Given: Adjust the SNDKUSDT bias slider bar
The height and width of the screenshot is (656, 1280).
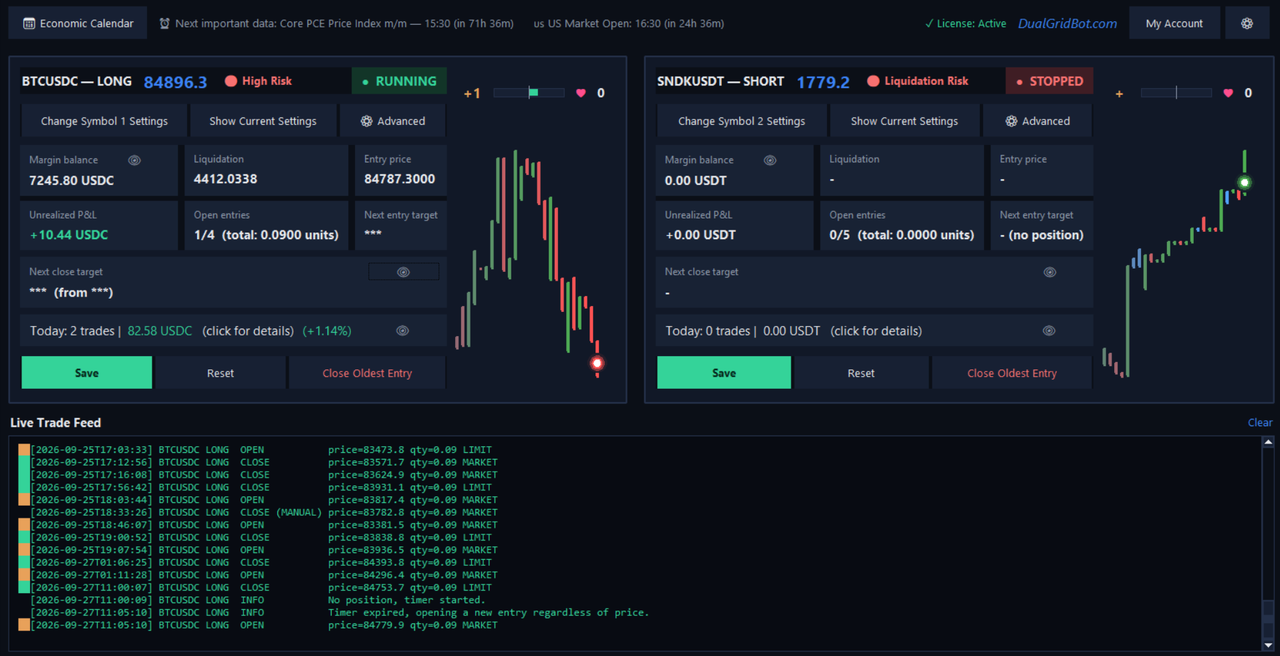Looking at the screenshot, I should [1177, 93].
